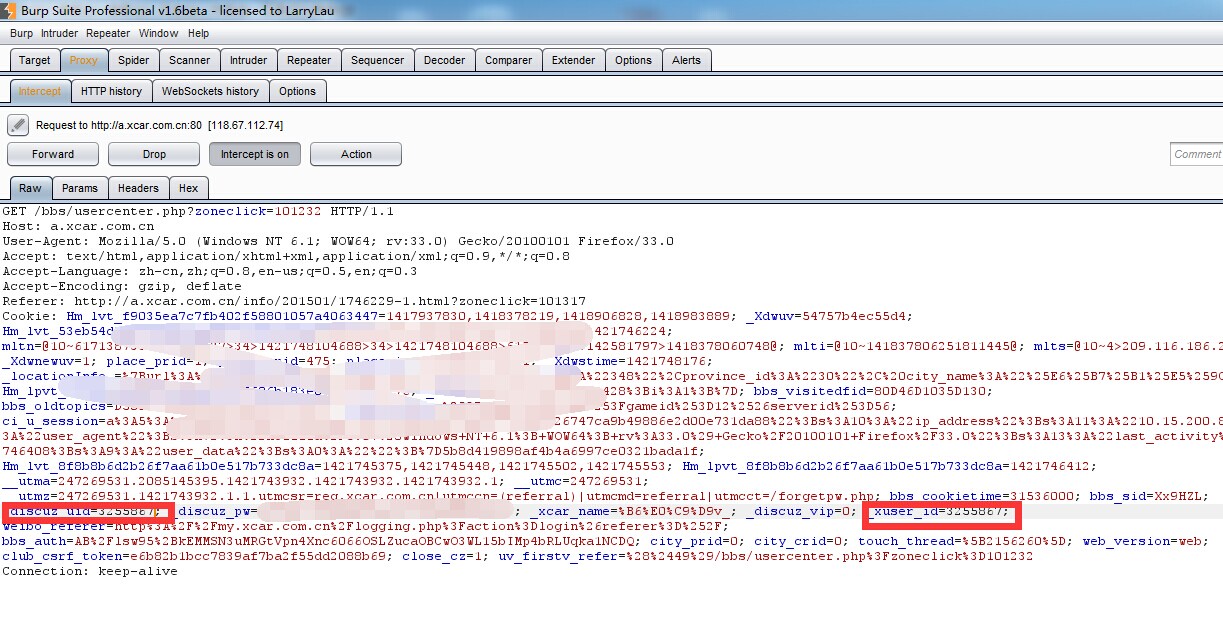Click the Burp Suite title bar icon

tap(10, 10)
